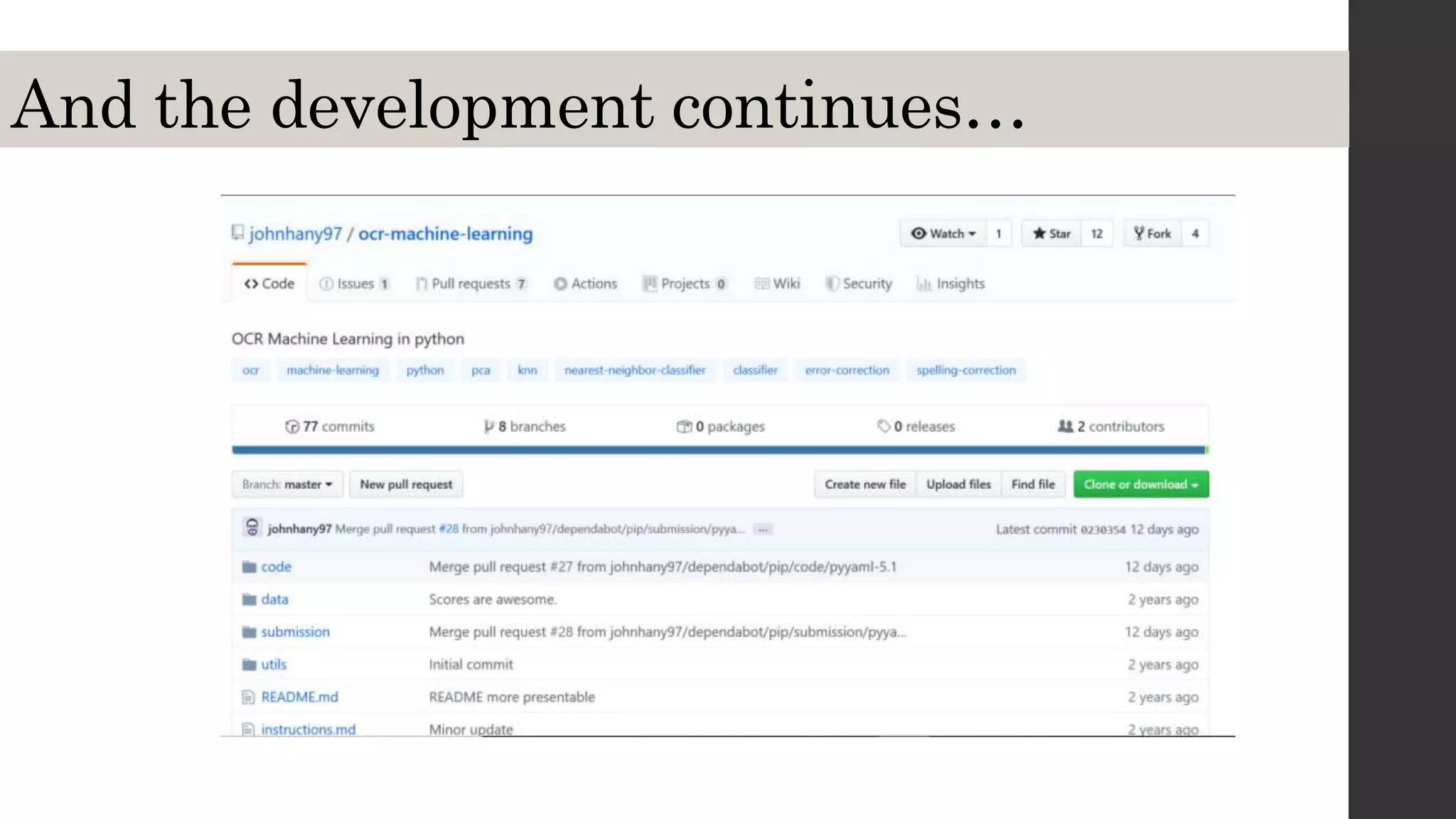Image resolution: width=1456 pixels, height=819 pixels.
Task: Open the Clone or download dropdown
Action: click(1141, 484)
